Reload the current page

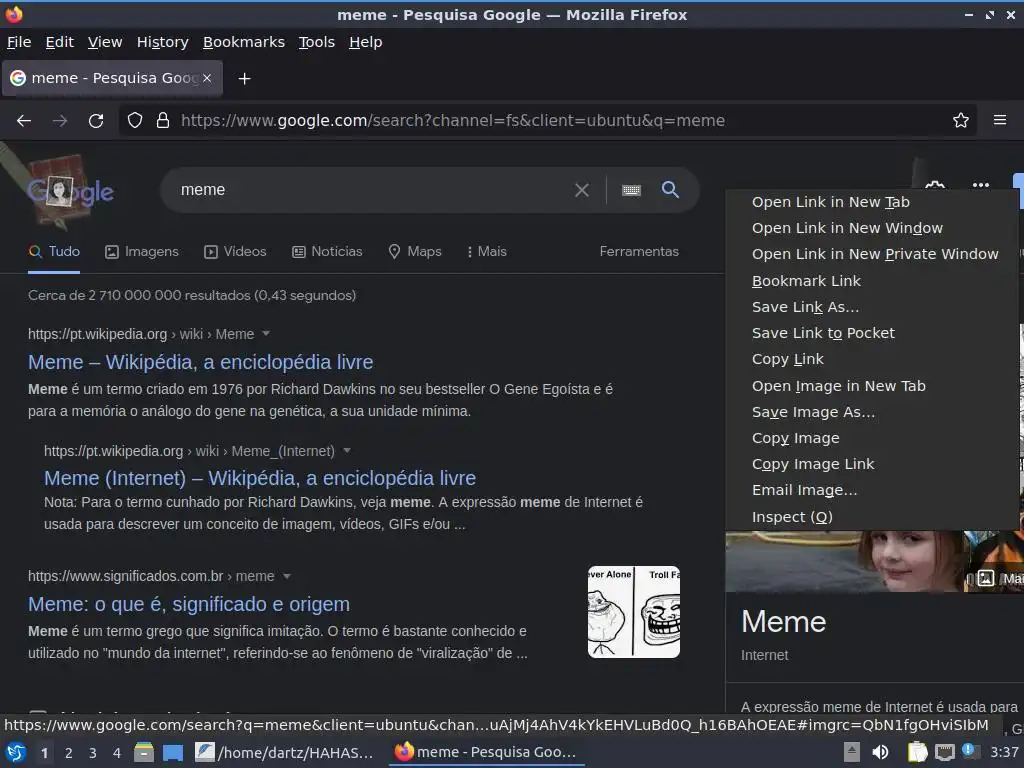[x=96, y=120]
